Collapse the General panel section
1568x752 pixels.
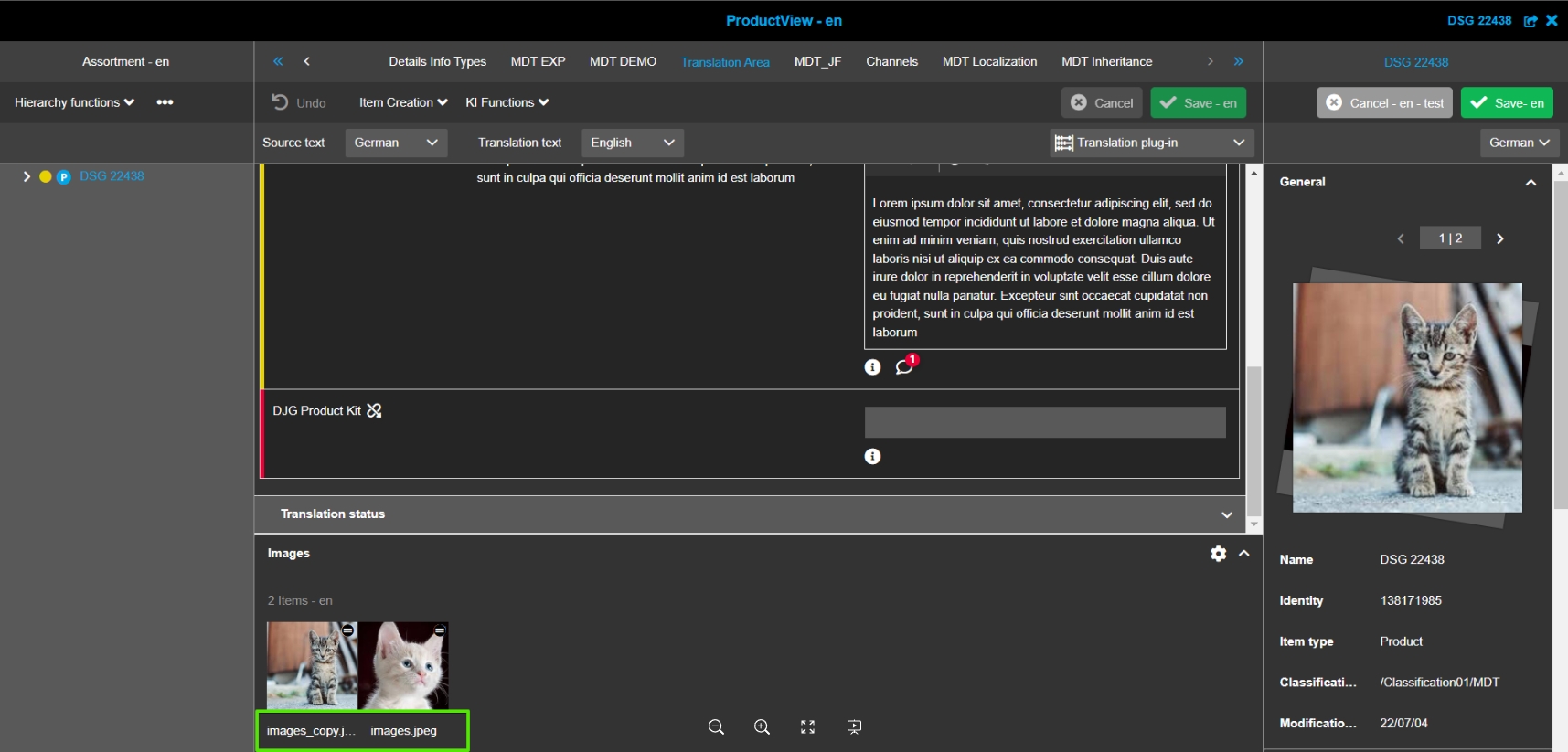(1530, 183)
